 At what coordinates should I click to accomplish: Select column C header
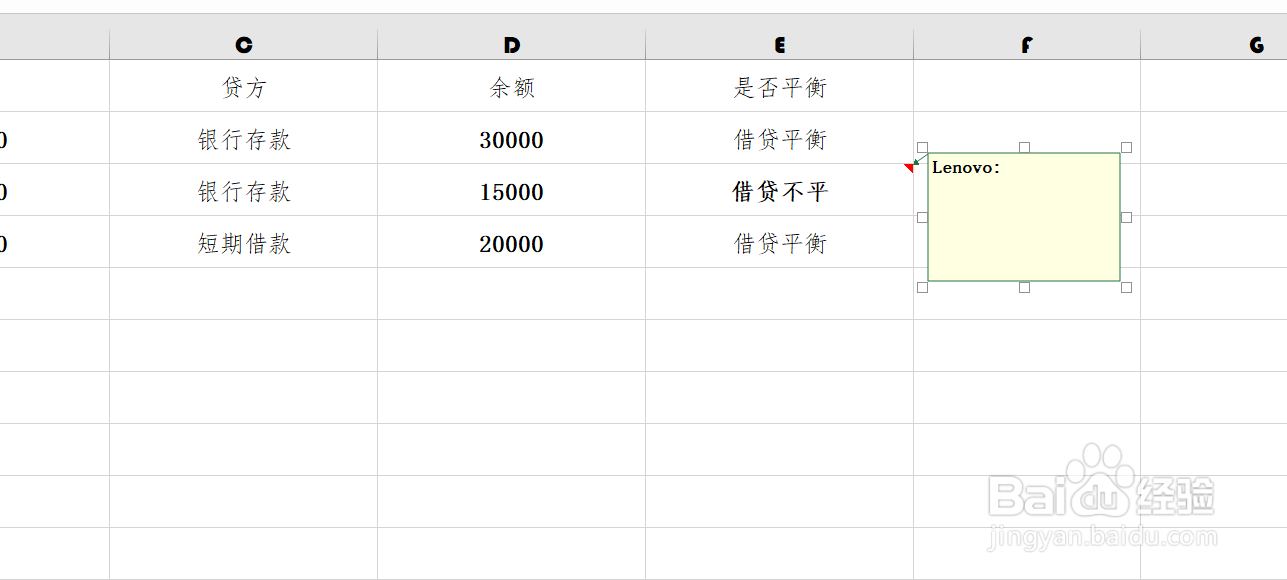[244, 45]
